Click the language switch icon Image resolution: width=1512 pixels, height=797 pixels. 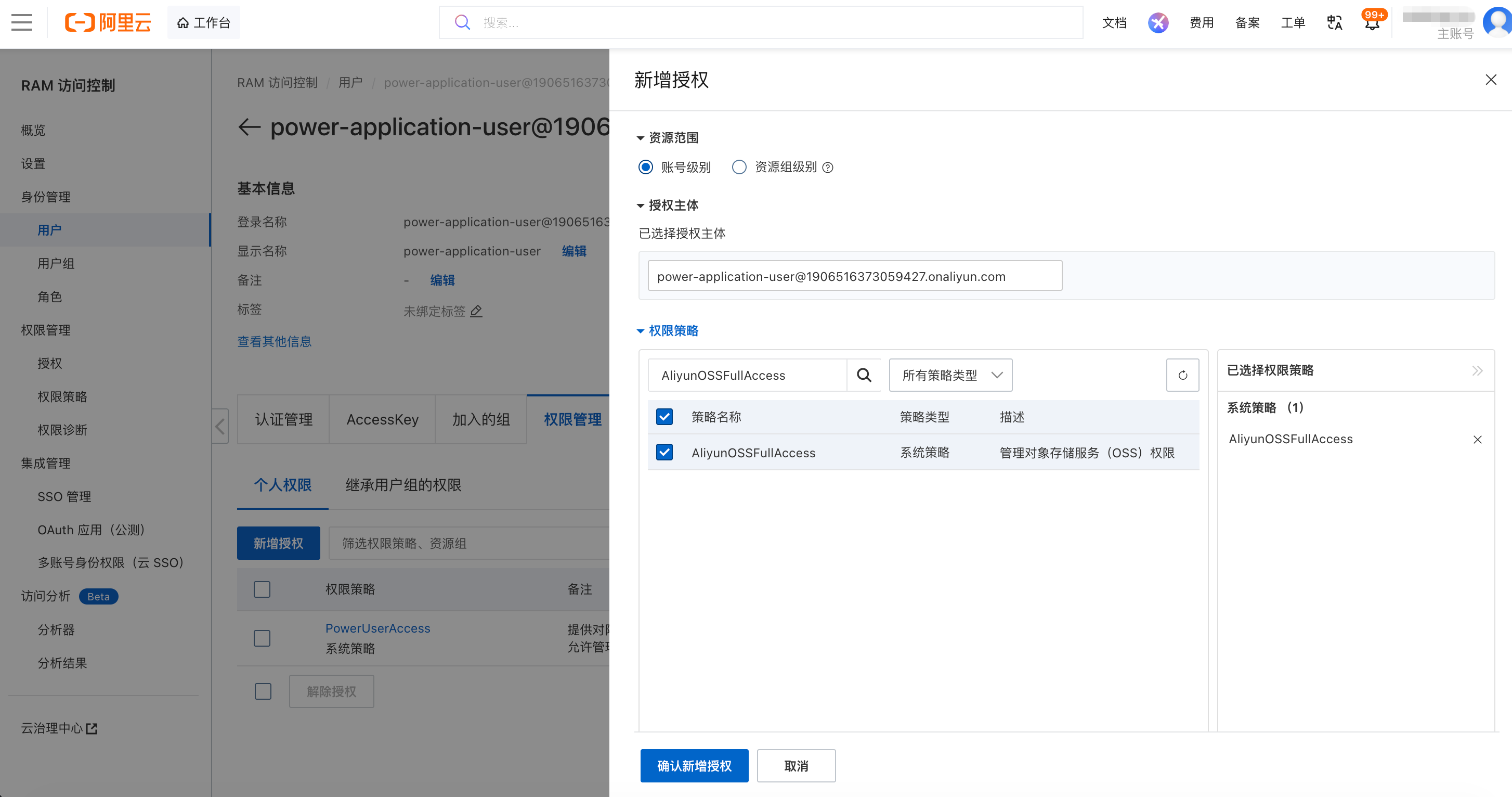click(x=1334, y=22)
